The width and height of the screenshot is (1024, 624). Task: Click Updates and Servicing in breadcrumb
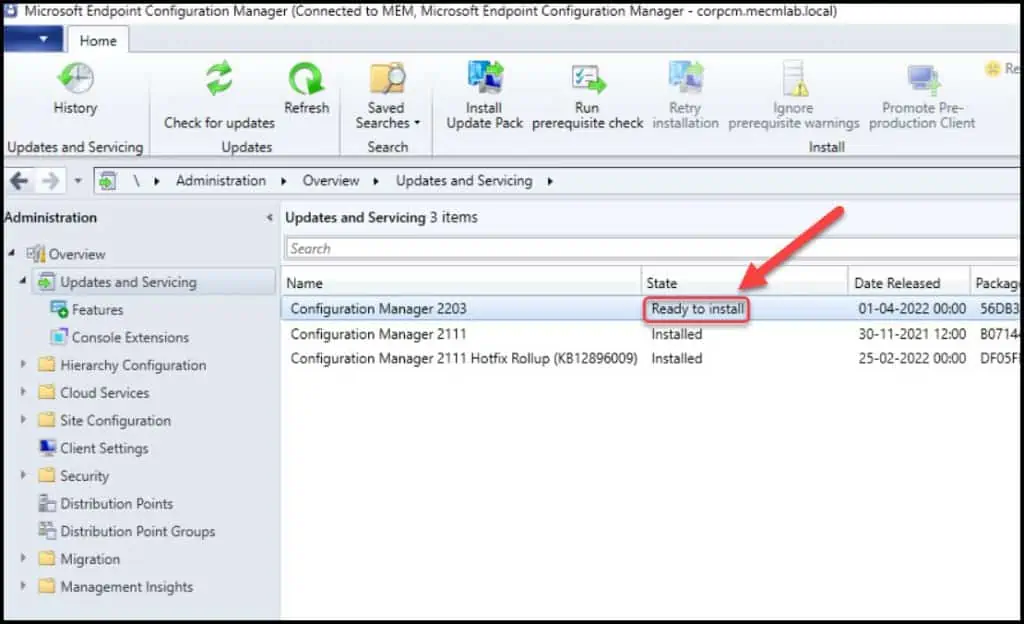(464, 181)
